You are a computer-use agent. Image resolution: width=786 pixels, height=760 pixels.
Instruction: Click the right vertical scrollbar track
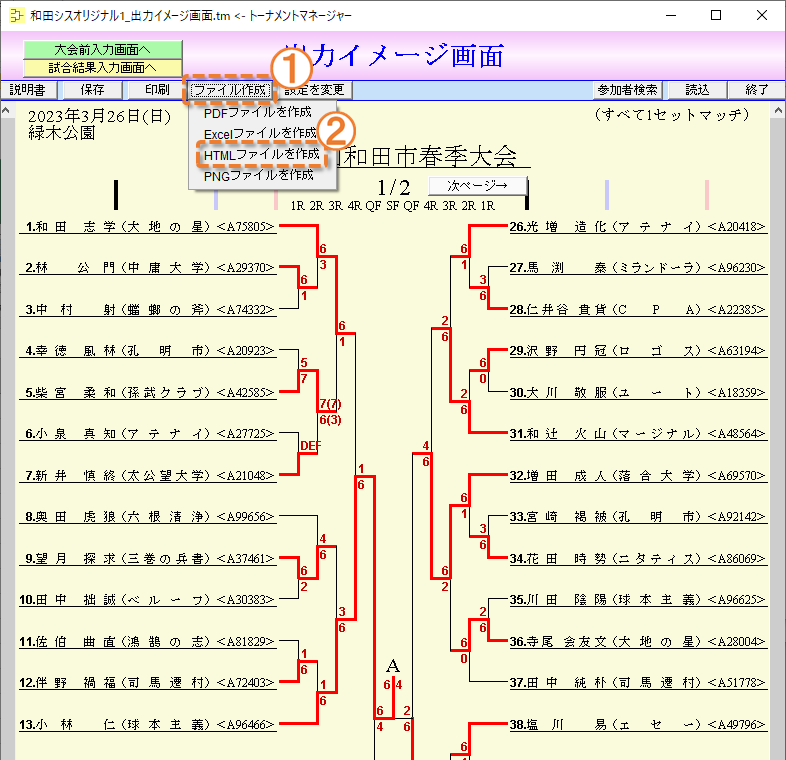click(778, 439)
